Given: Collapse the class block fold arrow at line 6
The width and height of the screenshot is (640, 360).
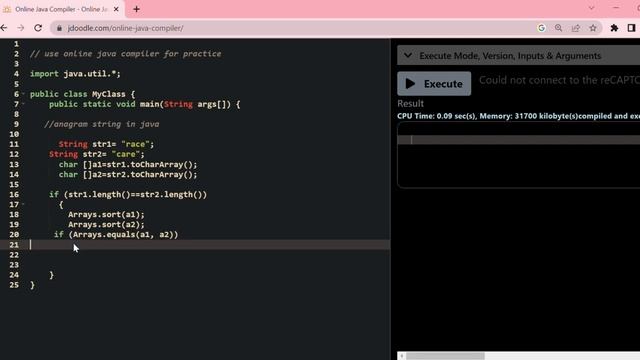Looking at the screenshot, I should (23, 94).
